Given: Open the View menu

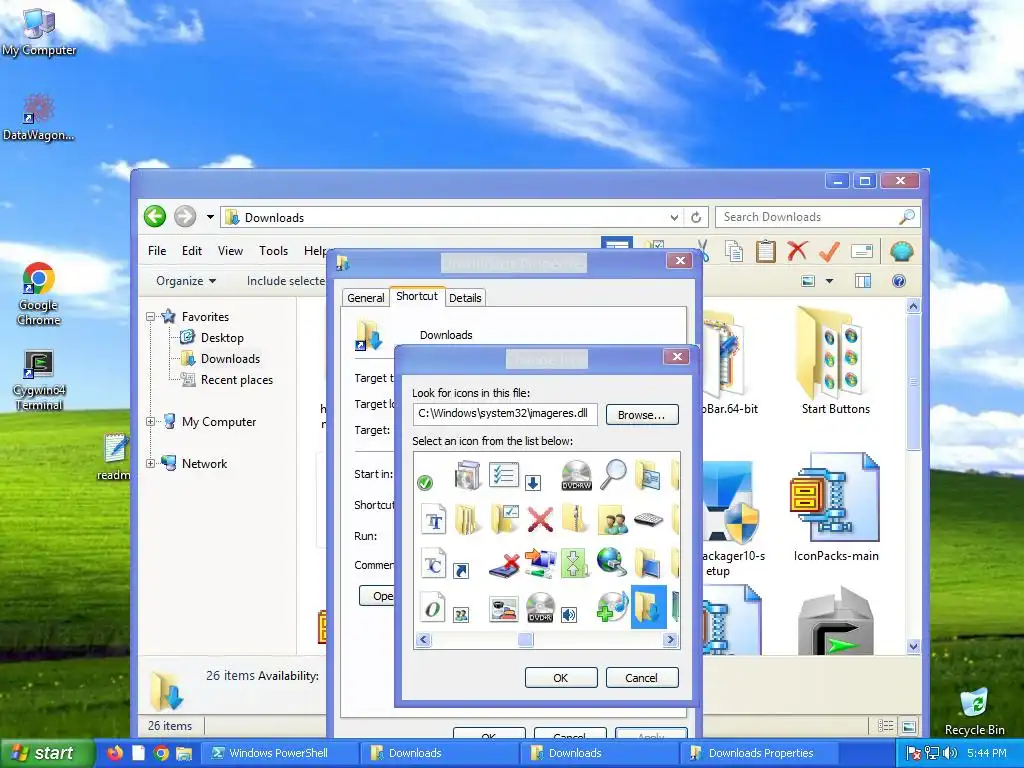Looking at the screenshot, I should click(230, 251).
